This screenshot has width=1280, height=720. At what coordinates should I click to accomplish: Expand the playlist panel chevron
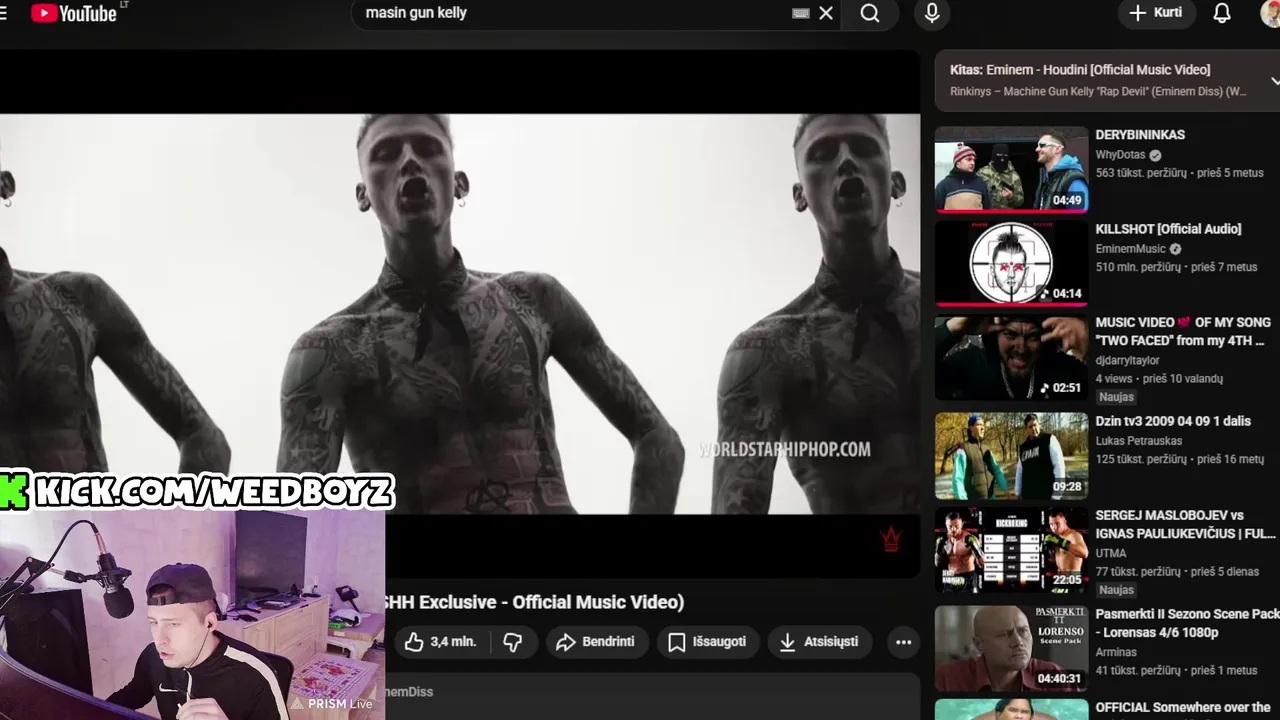coord(1274,80)
